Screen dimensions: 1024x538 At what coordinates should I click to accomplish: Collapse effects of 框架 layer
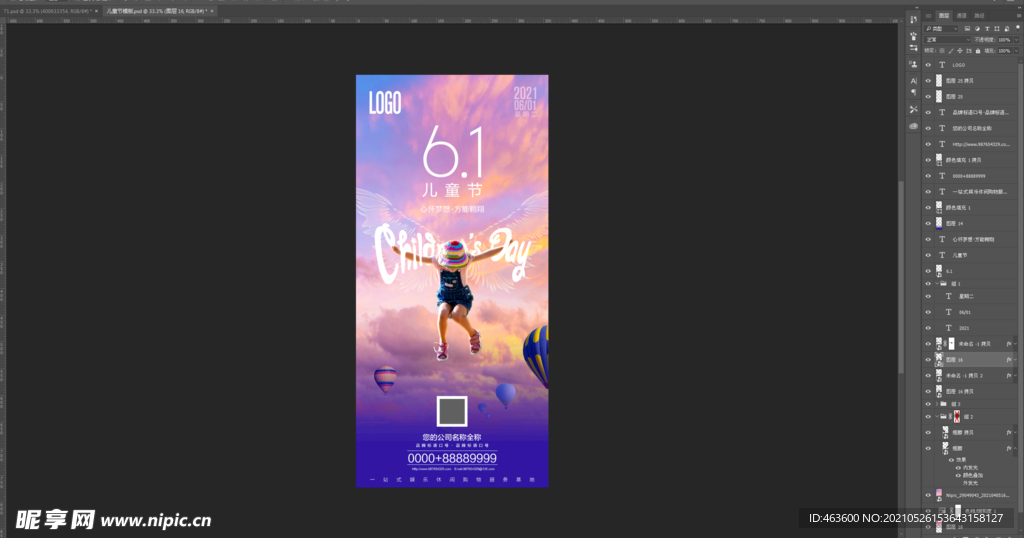pos(1015,448)
